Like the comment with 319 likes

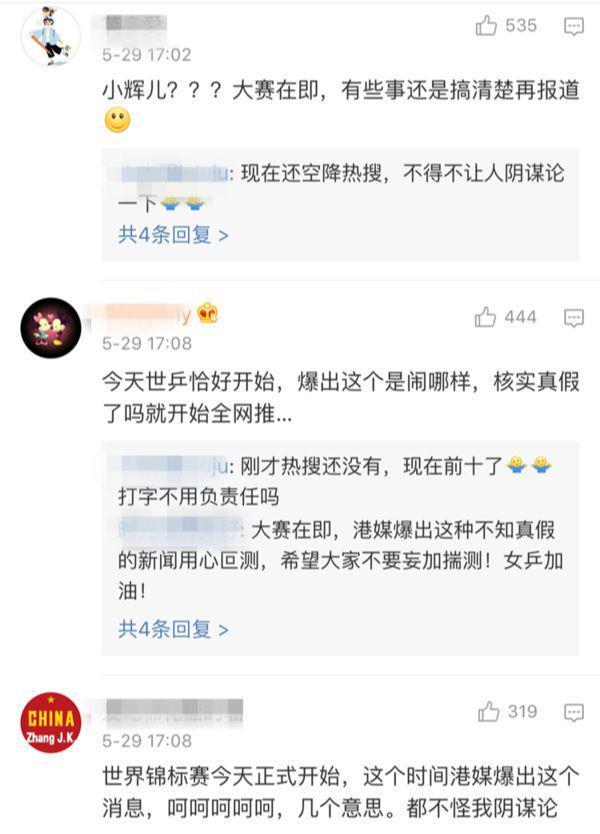488,712
